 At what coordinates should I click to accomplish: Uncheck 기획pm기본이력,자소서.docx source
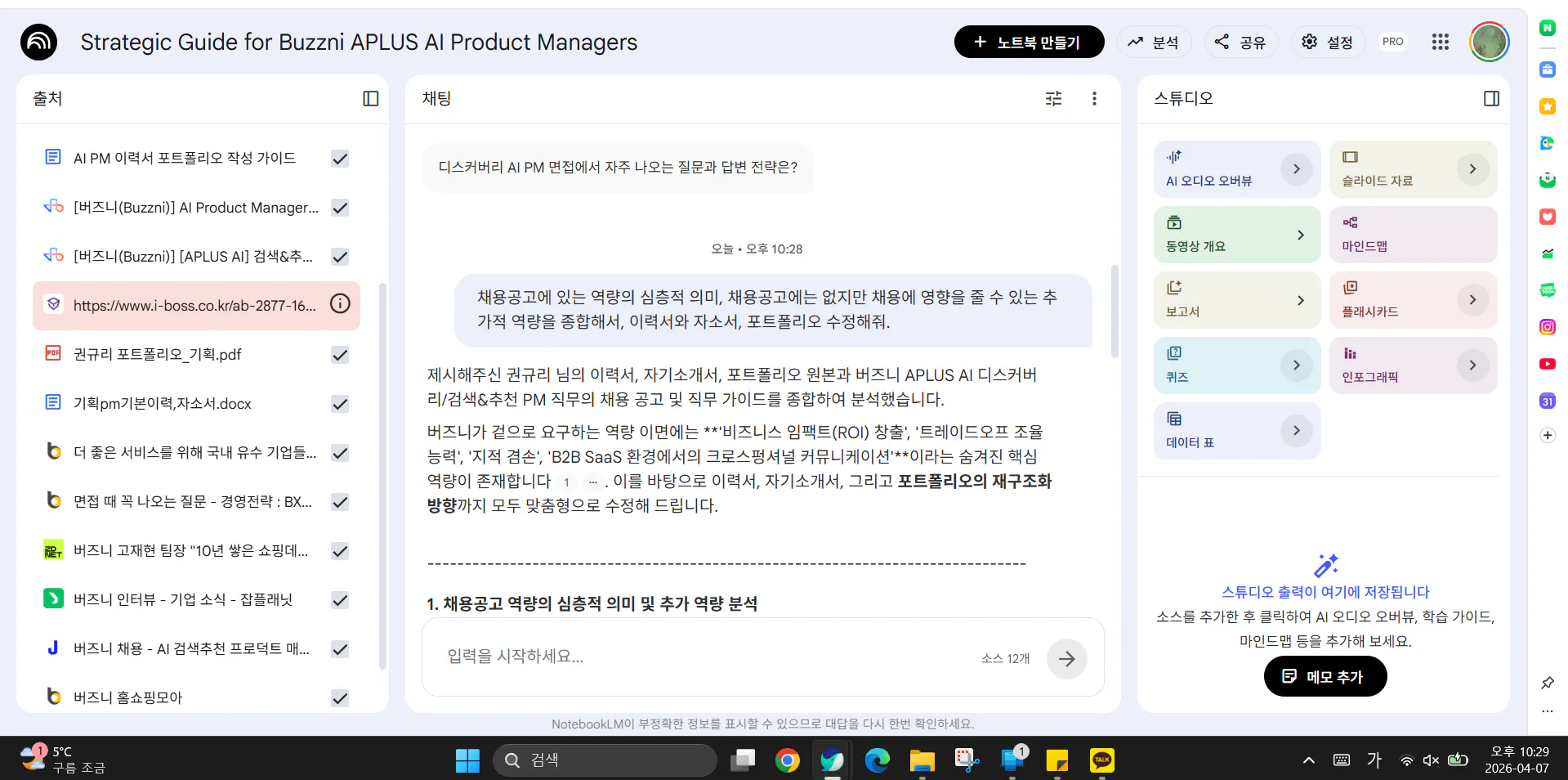tap(340, 404)
